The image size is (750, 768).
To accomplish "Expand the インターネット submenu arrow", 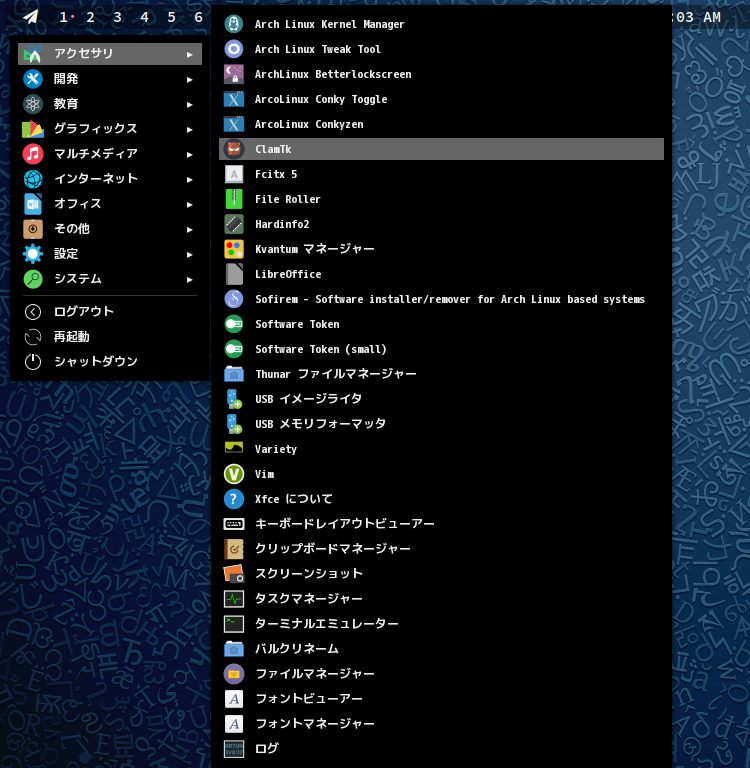I will 189,179.
